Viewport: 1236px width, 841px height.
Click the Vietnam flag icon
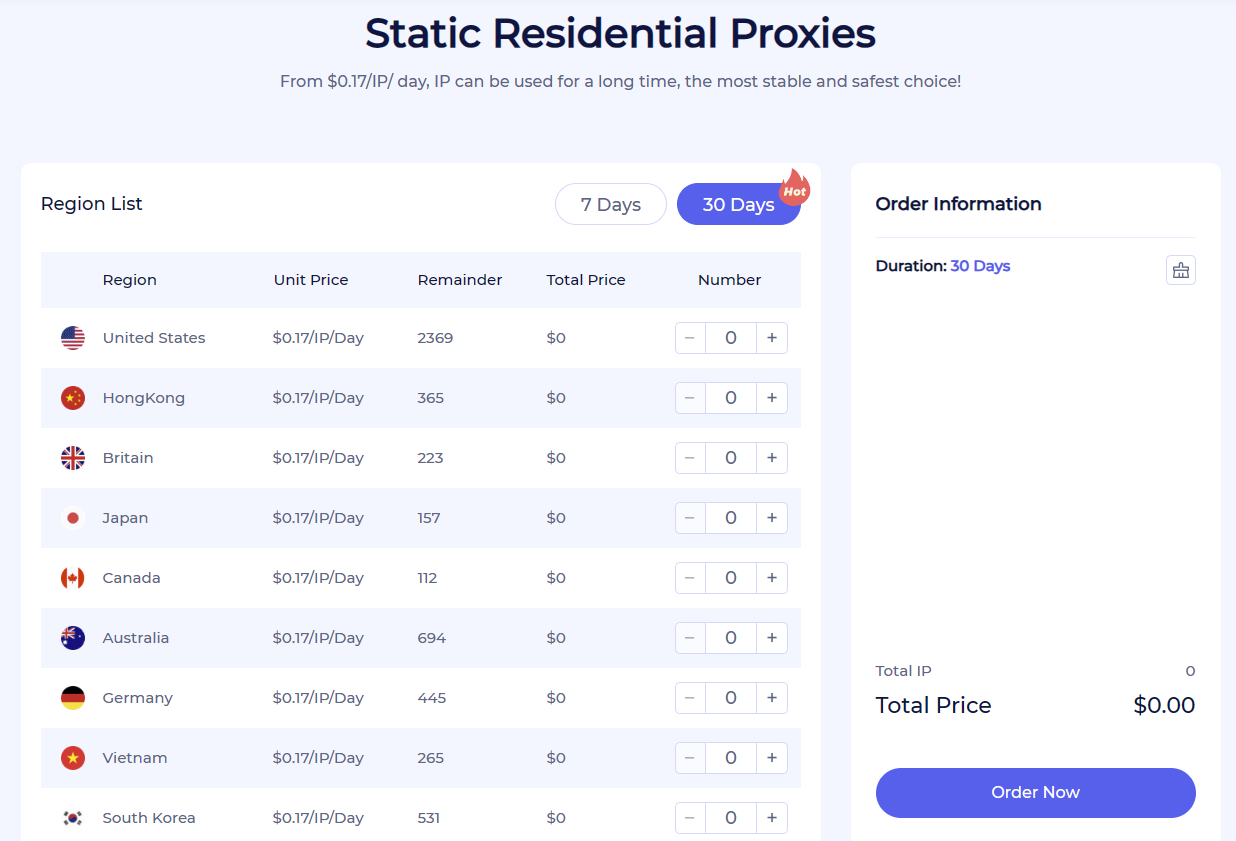pyautogui.click(x=73, y=758)
